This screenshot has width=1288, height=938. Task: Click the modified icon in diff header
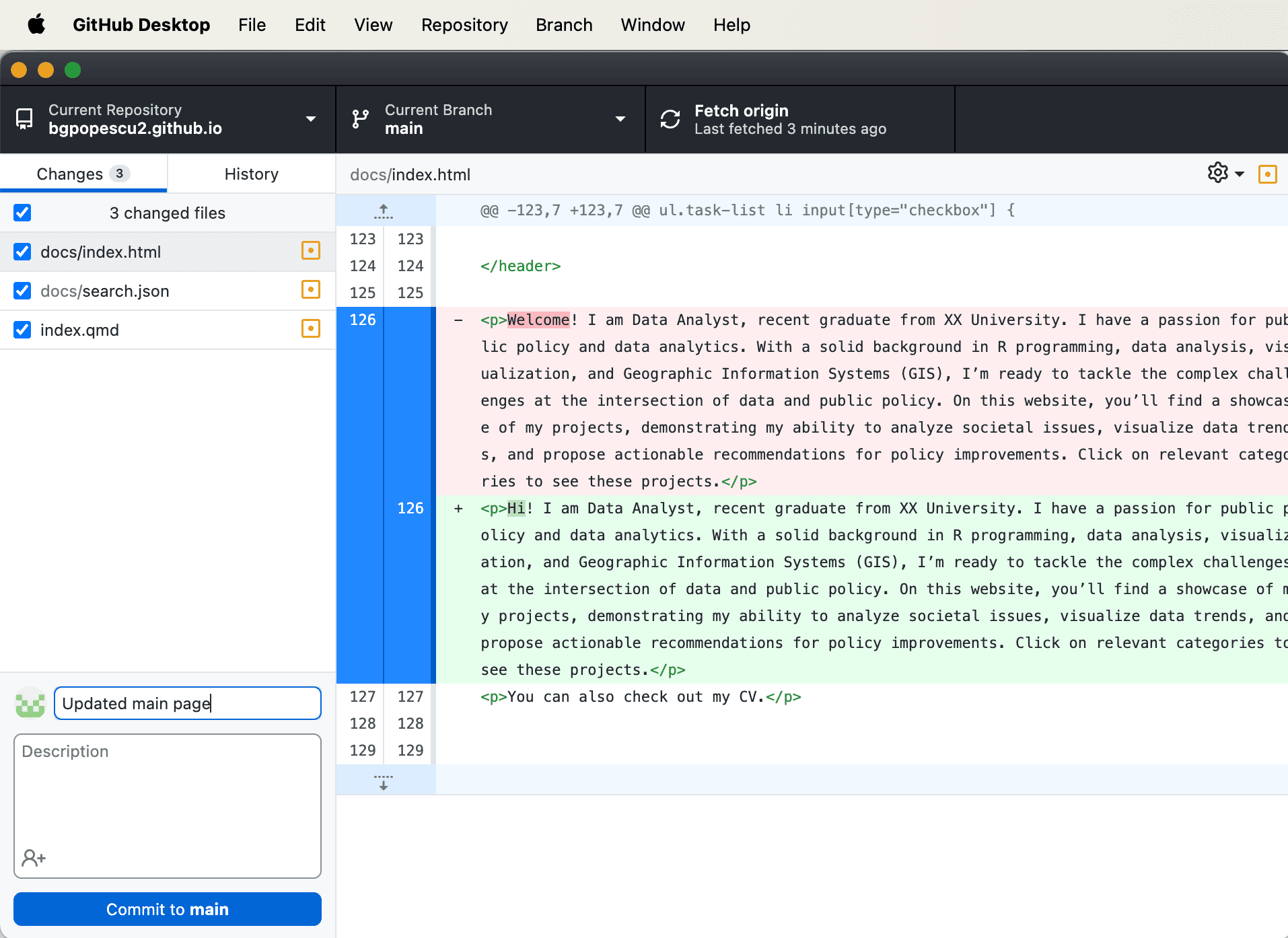pos(1267,174)
